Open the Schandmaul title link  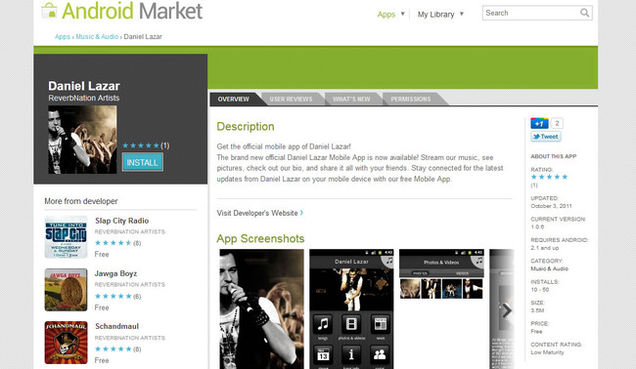(117, 326)
